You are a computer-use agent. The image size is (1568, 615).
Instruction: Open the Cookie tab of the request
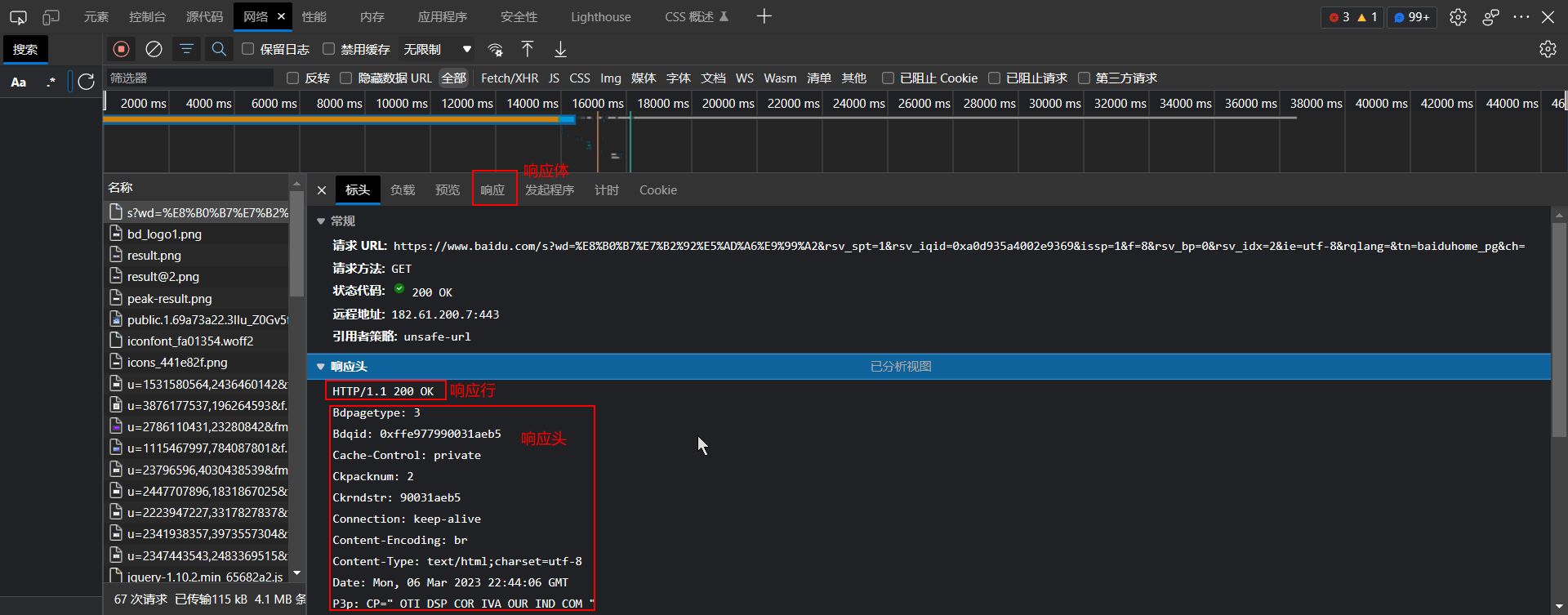658,190
